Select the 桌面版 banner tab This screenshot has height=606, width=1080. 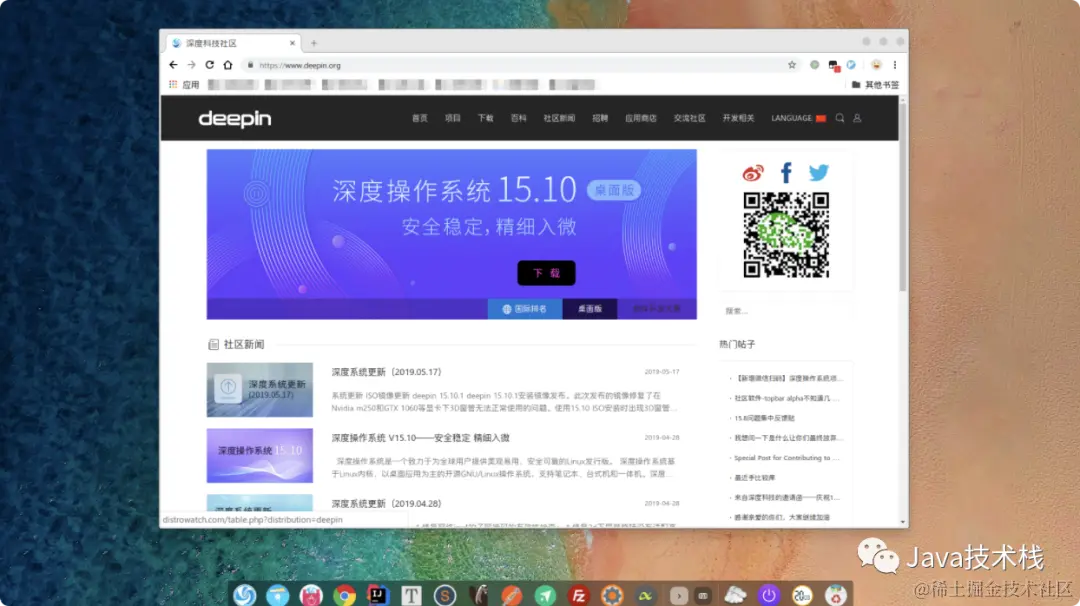pyautogui.click(x=590, y=309)
